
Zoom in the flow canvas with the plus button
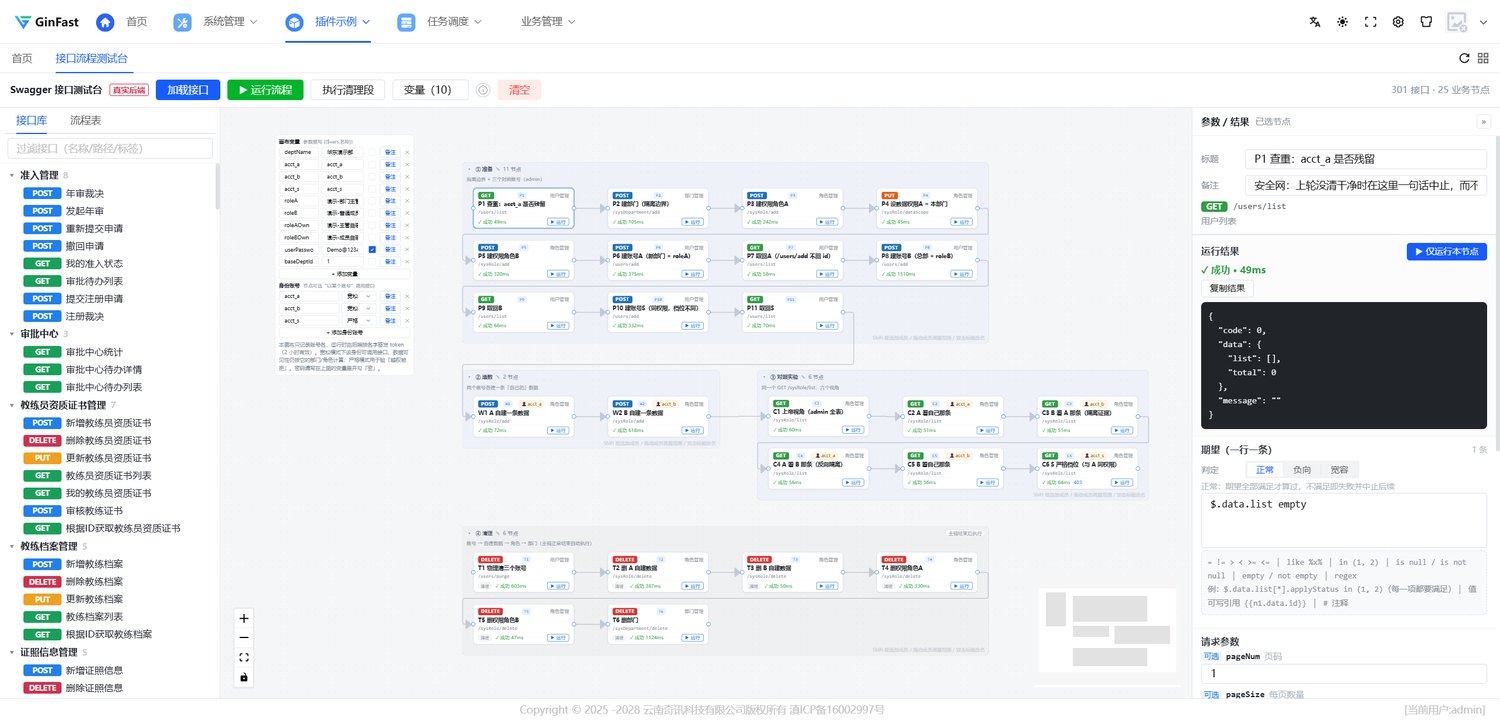(244, 618)
